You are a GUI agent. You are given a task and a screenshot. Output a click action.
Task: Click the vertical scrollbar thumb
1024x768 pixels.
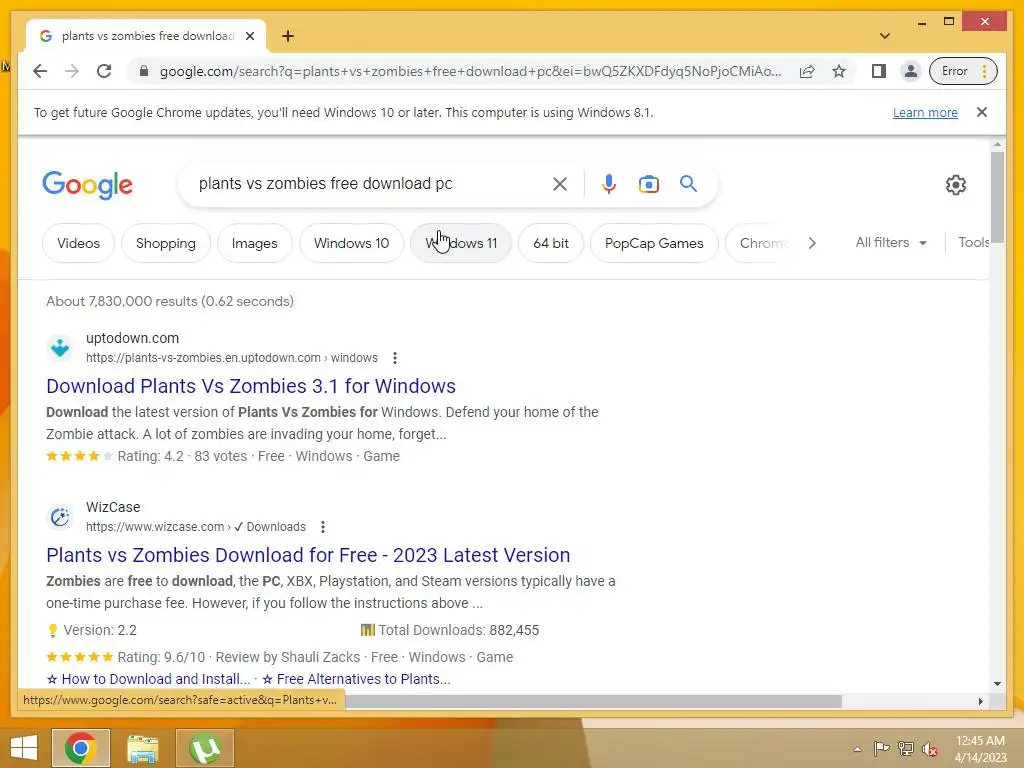point(997,197)
